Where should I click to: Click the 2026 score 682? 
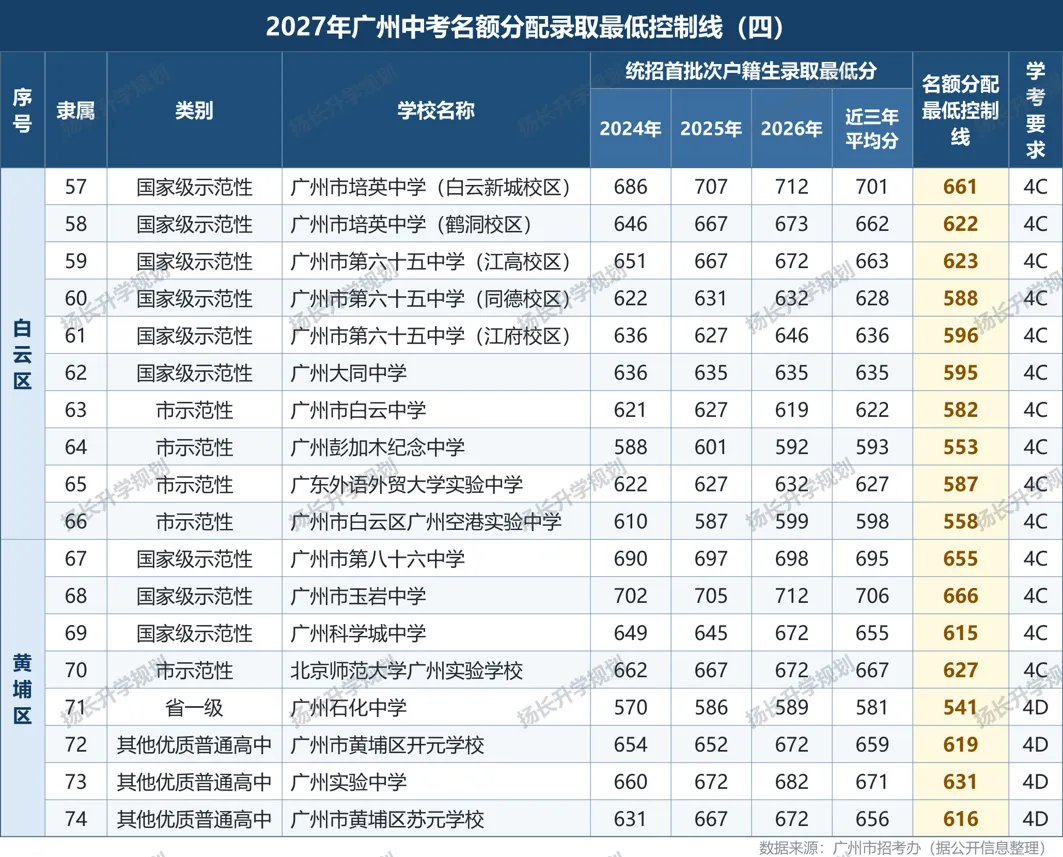tap(791, 782)
